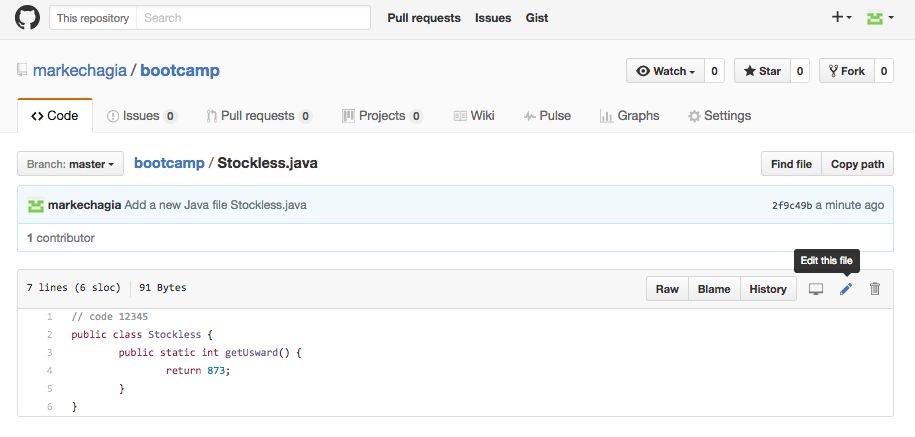
Task: Star the bootcamp repository
Action: pyautogui.click(x=762, y=71)
